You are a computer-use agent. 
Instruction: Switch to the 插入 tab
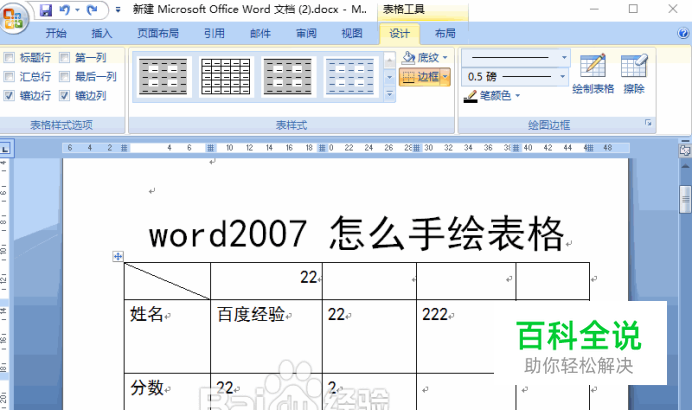click(102, 34)
